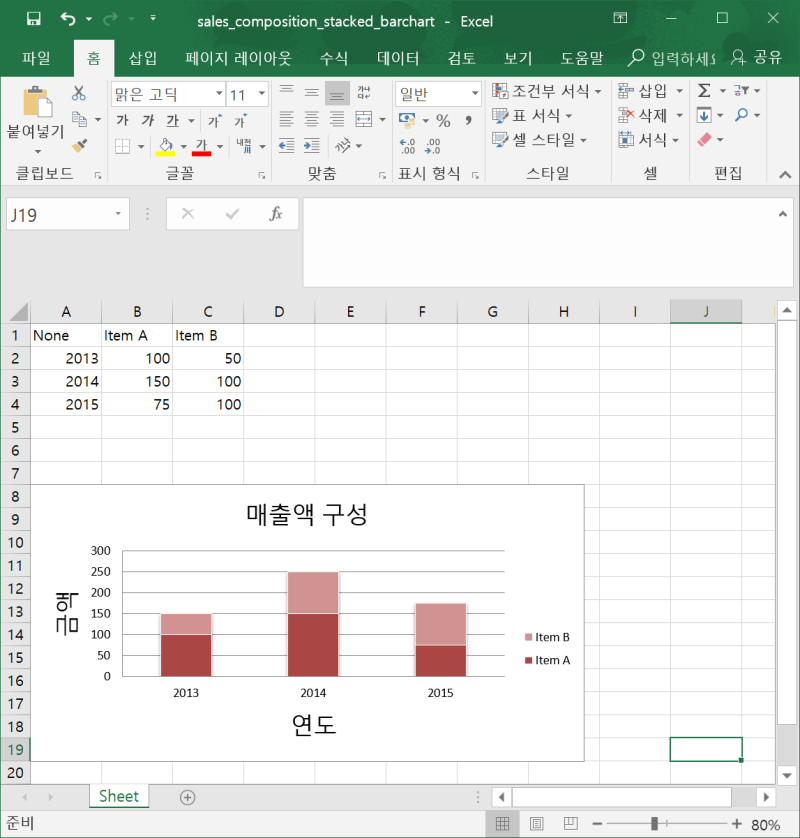Click the percent style % icon
Image resolution: width=800 pixels, height=838 pixels.
pyautogui.click(x=443, y=120)
